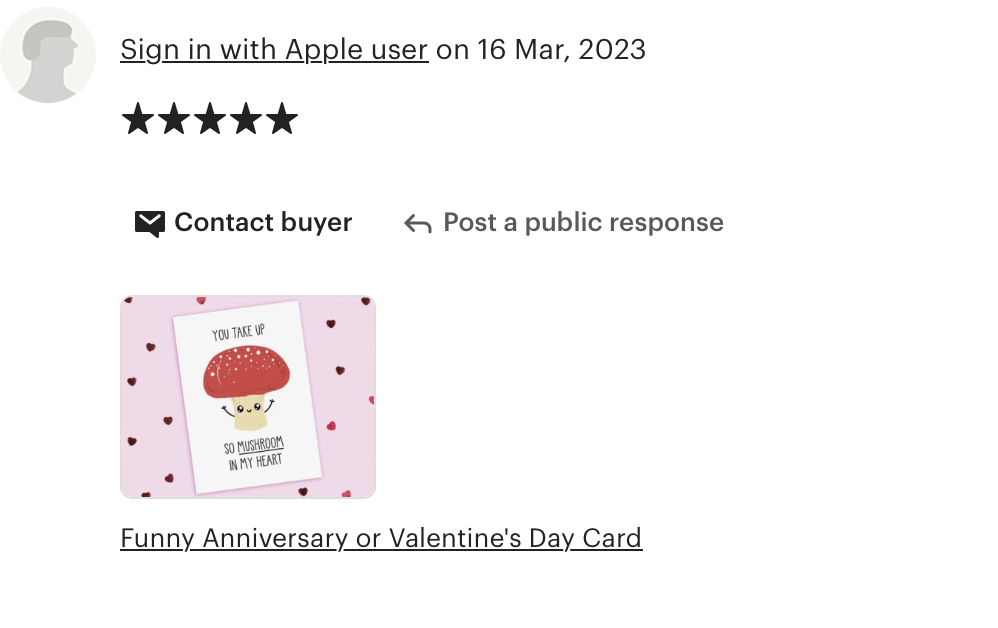998x628 pixels.
Task: Click the fourth star in the rating
Action: click(x=246, y=119)
